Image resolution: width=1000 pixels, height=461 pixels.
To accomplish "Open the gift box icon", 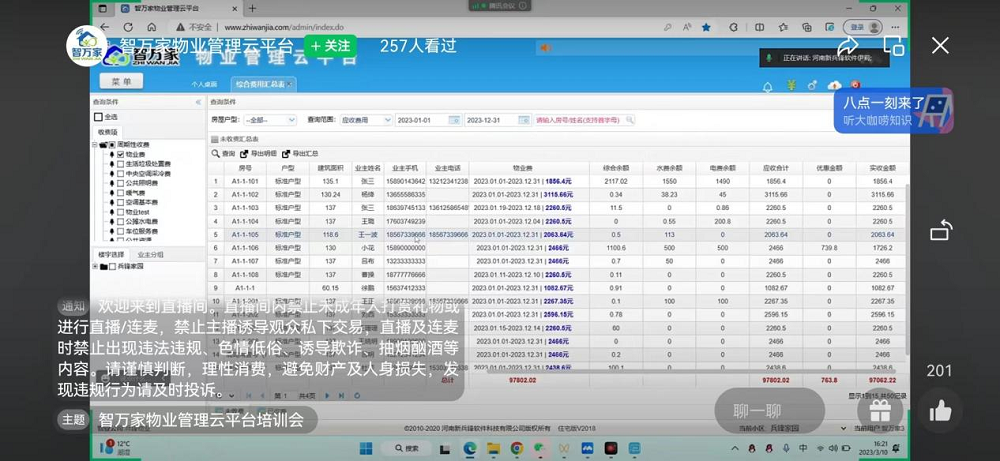I will (x=879, y=411).
